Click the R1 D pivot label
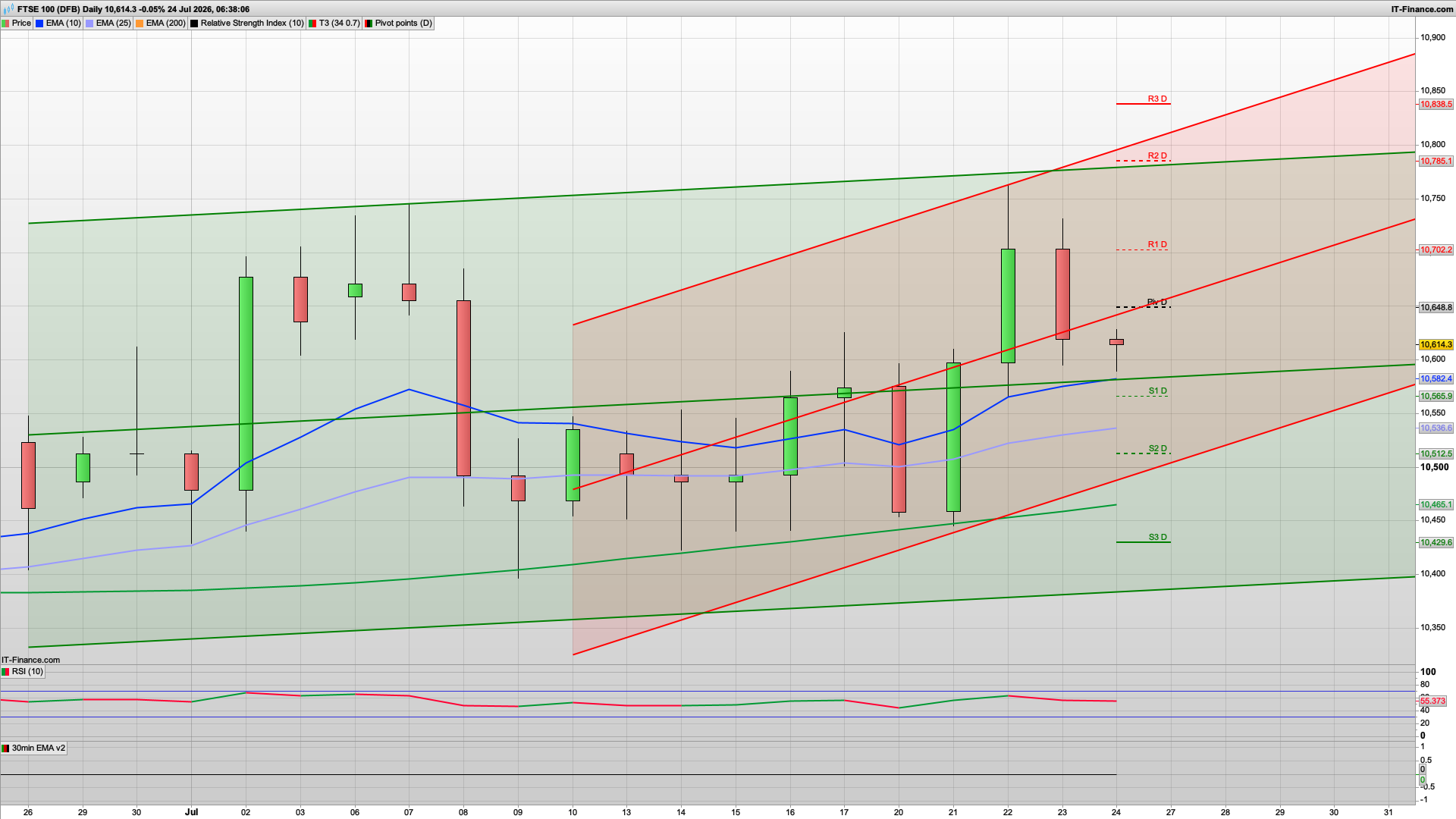 [1157, 245]
